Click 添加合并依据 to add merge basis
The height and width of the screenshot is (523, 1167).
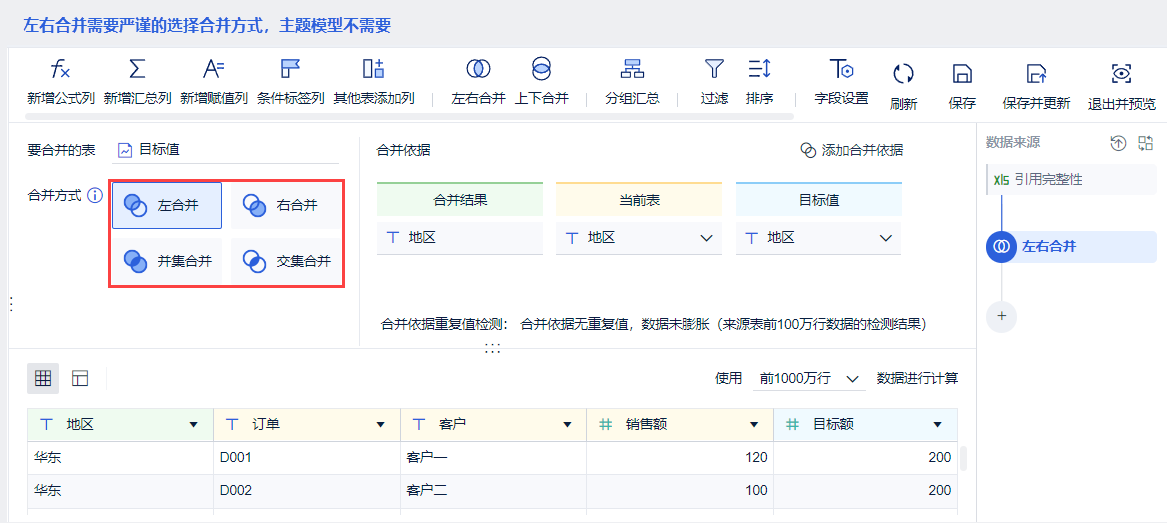[x=851, y=150]
